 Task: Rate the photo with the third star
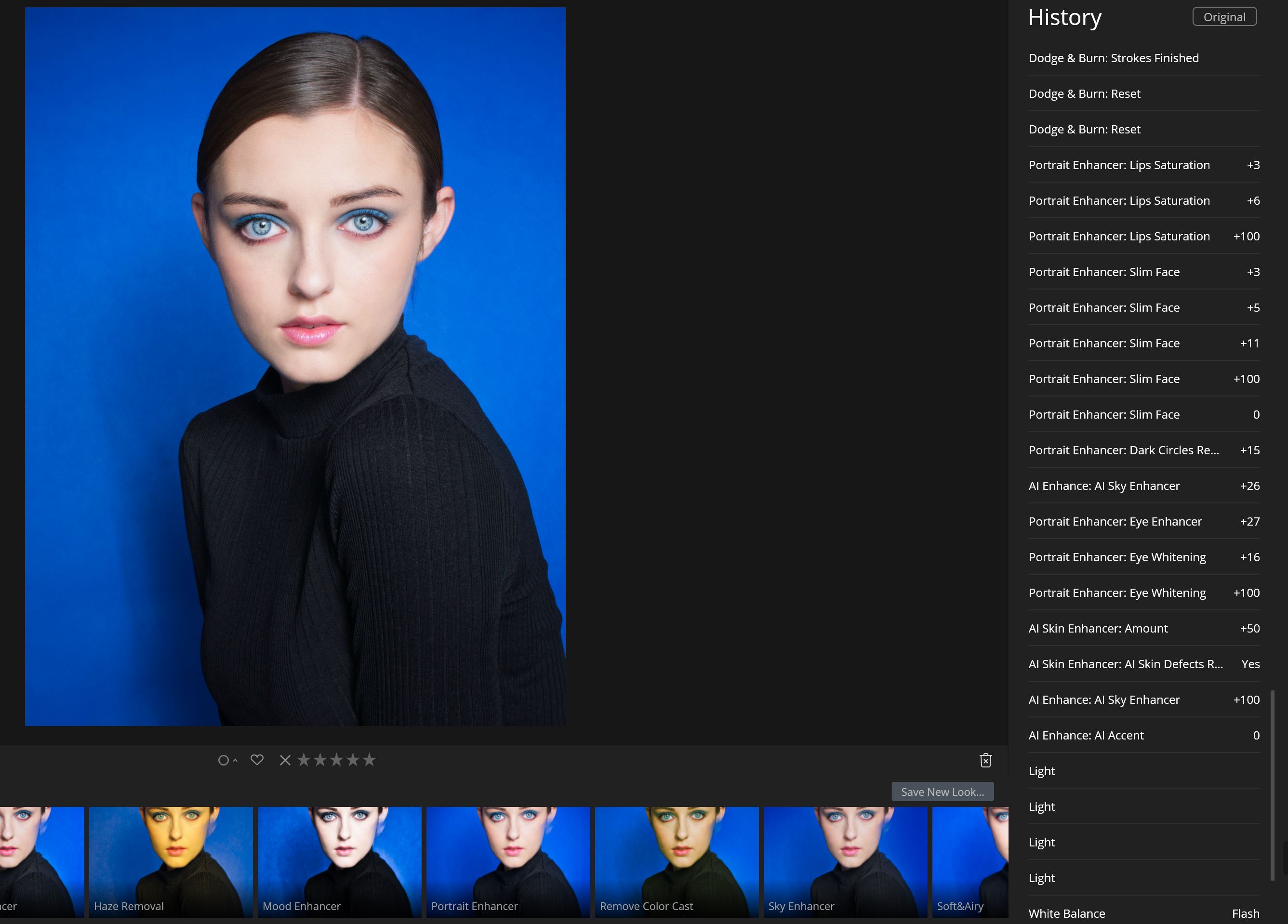pyautogui.click(x=337, y=760)
